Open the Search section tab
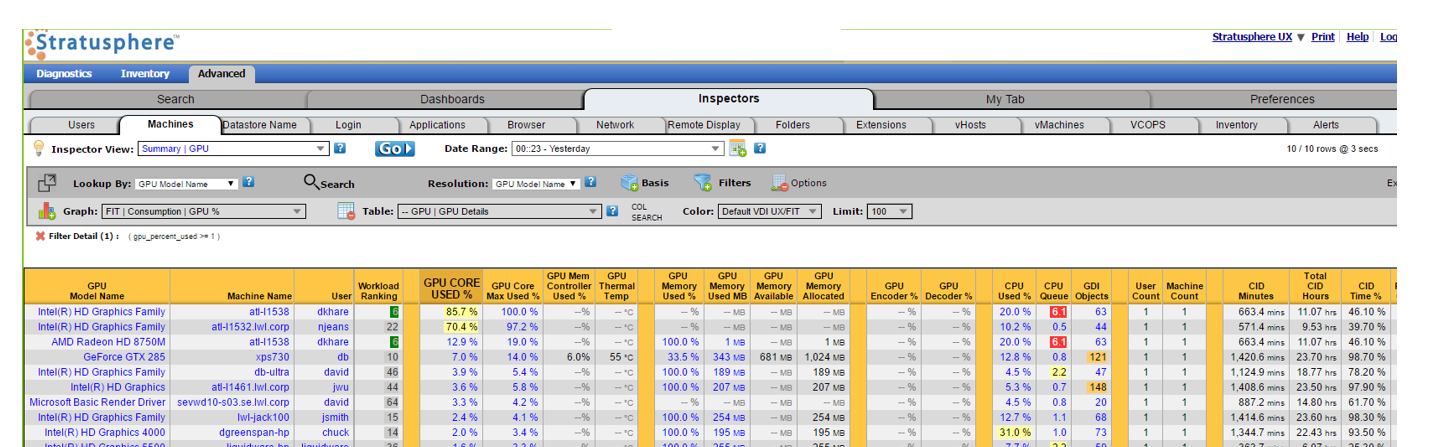The image size is (1429, 447). click(176, 99)
